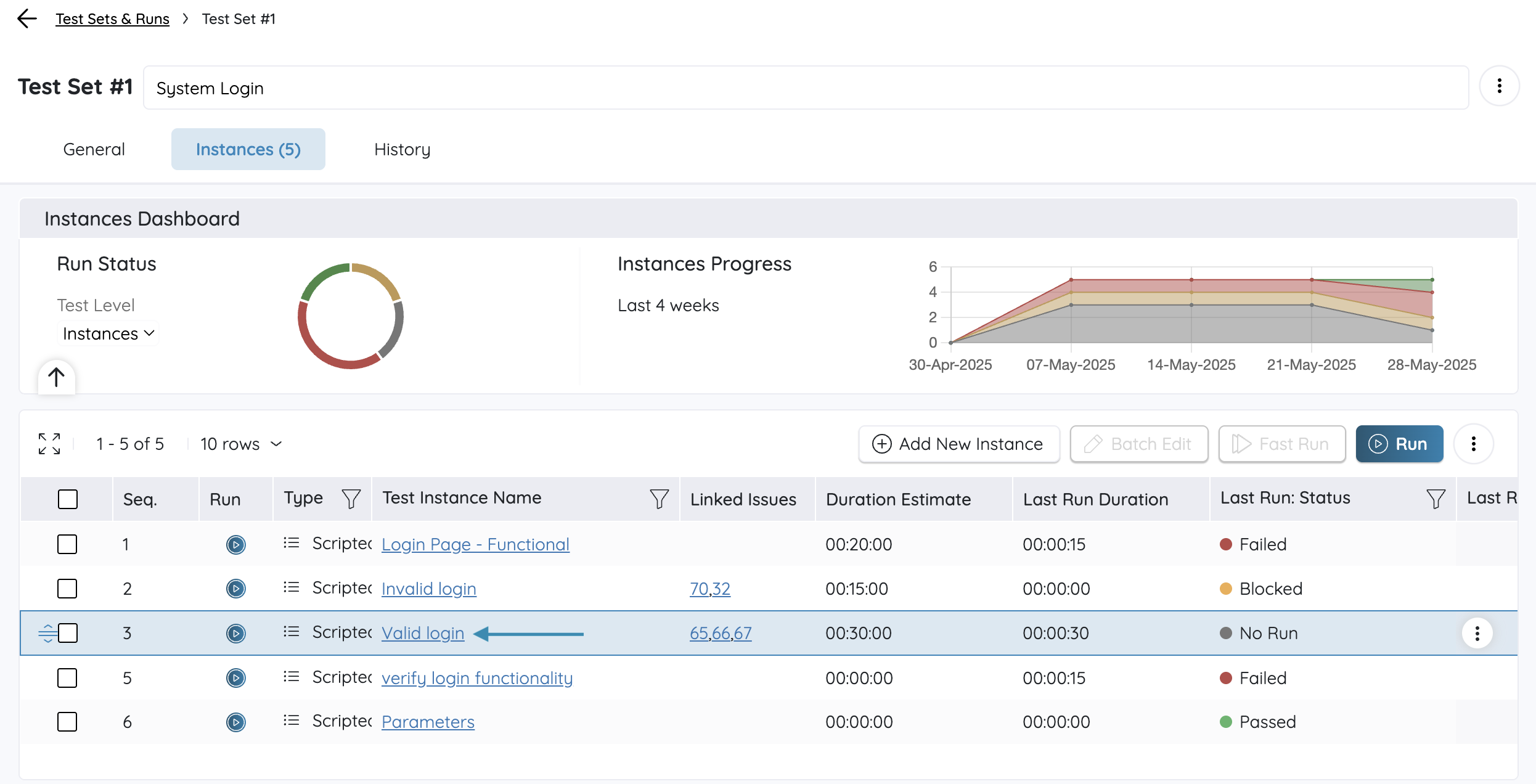
Task: Open Test Level Instances dropdown
Action: (108, 334)
